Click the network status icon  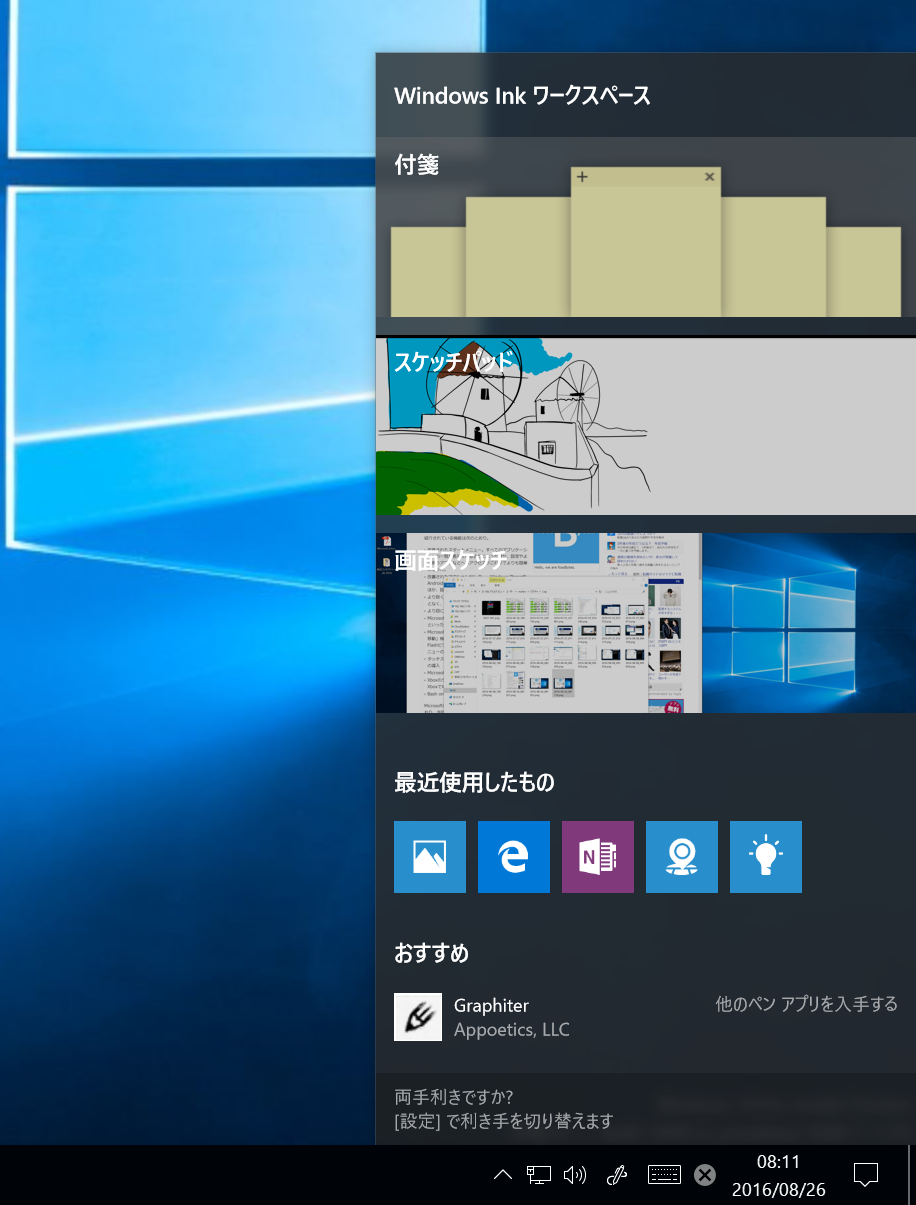(539, 1175)
